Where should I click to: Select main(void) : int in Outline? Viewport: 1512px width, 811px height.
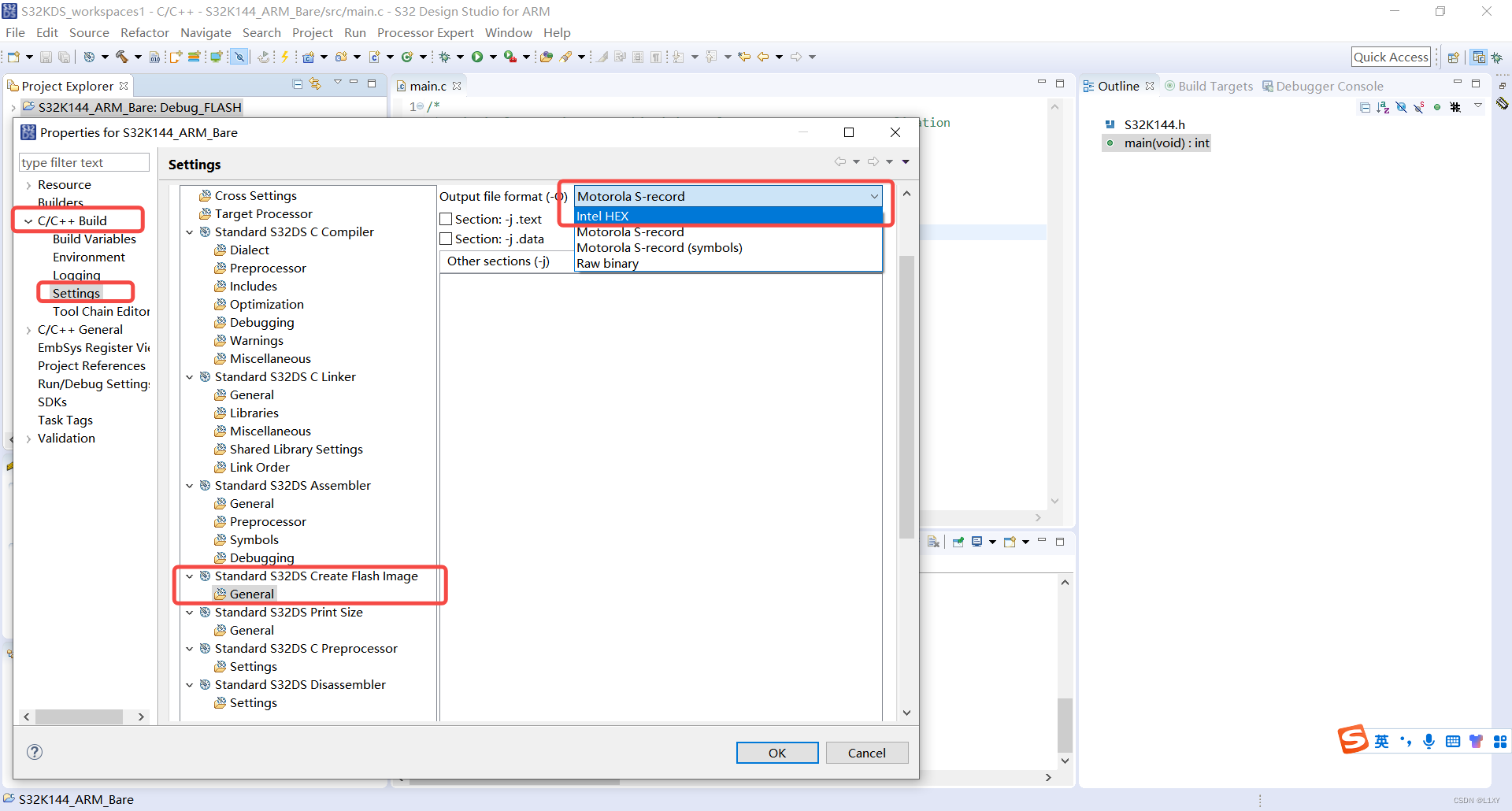[x=1166, y=143]
